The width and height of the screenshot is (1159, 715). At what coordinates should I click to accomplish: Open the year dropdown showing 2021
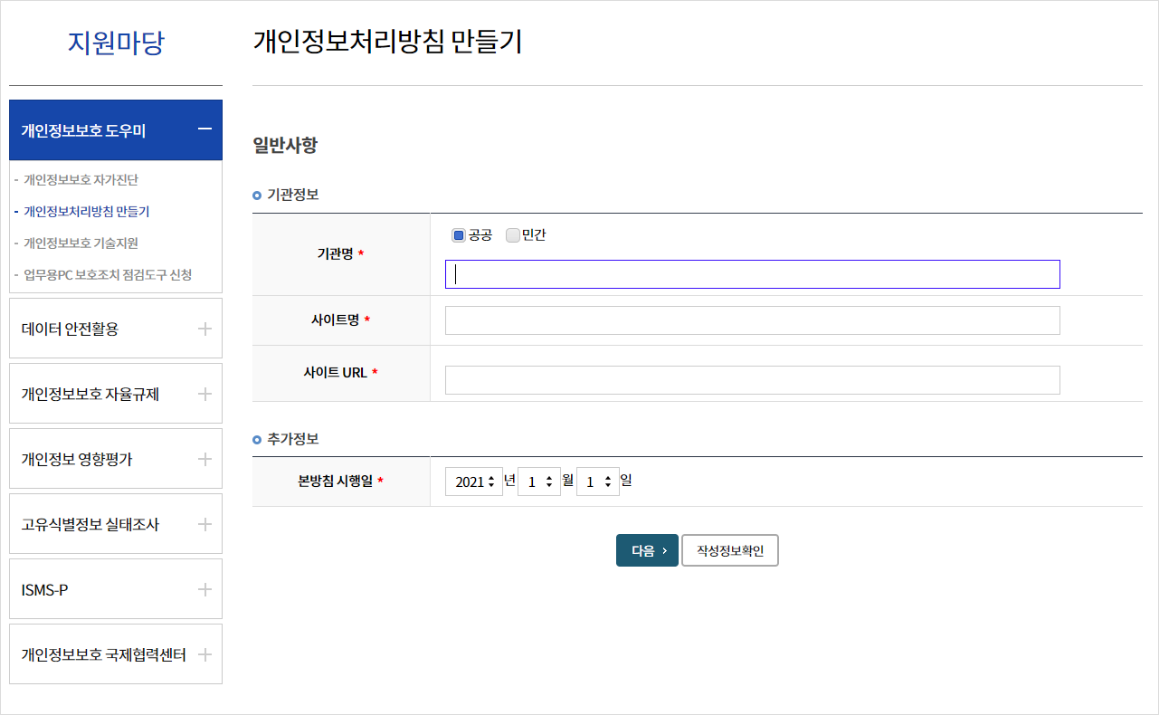tap(472, 482)
